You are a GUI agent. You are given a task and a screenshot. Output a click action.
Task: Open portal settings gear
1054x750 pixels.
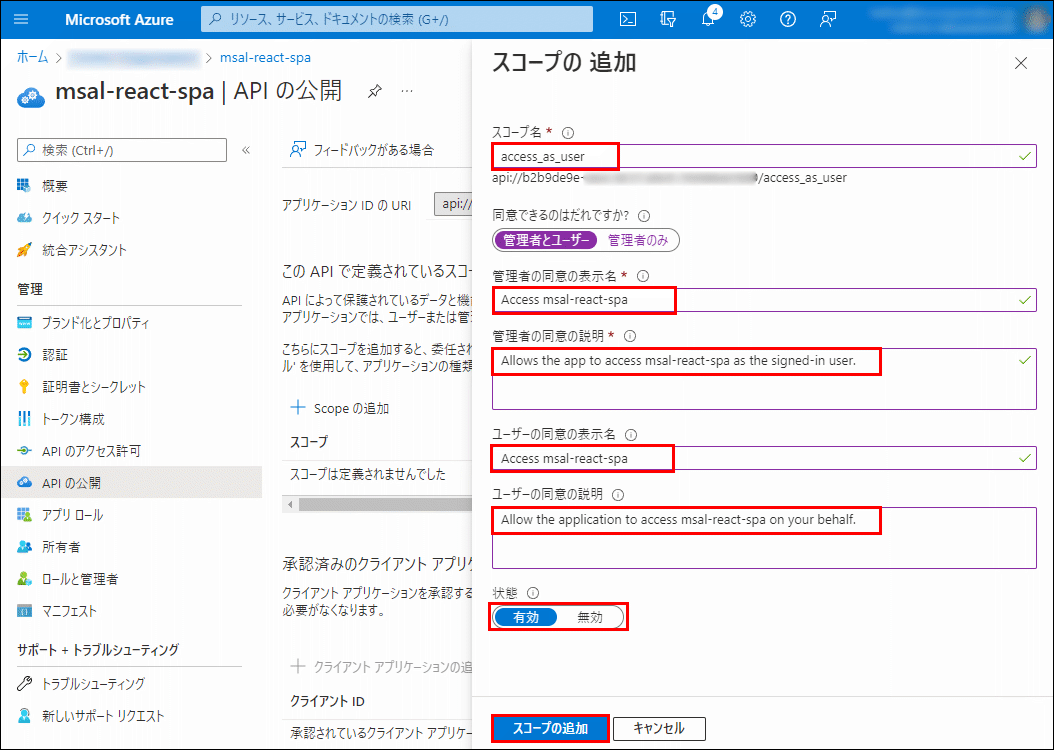[x=747, y=19]
